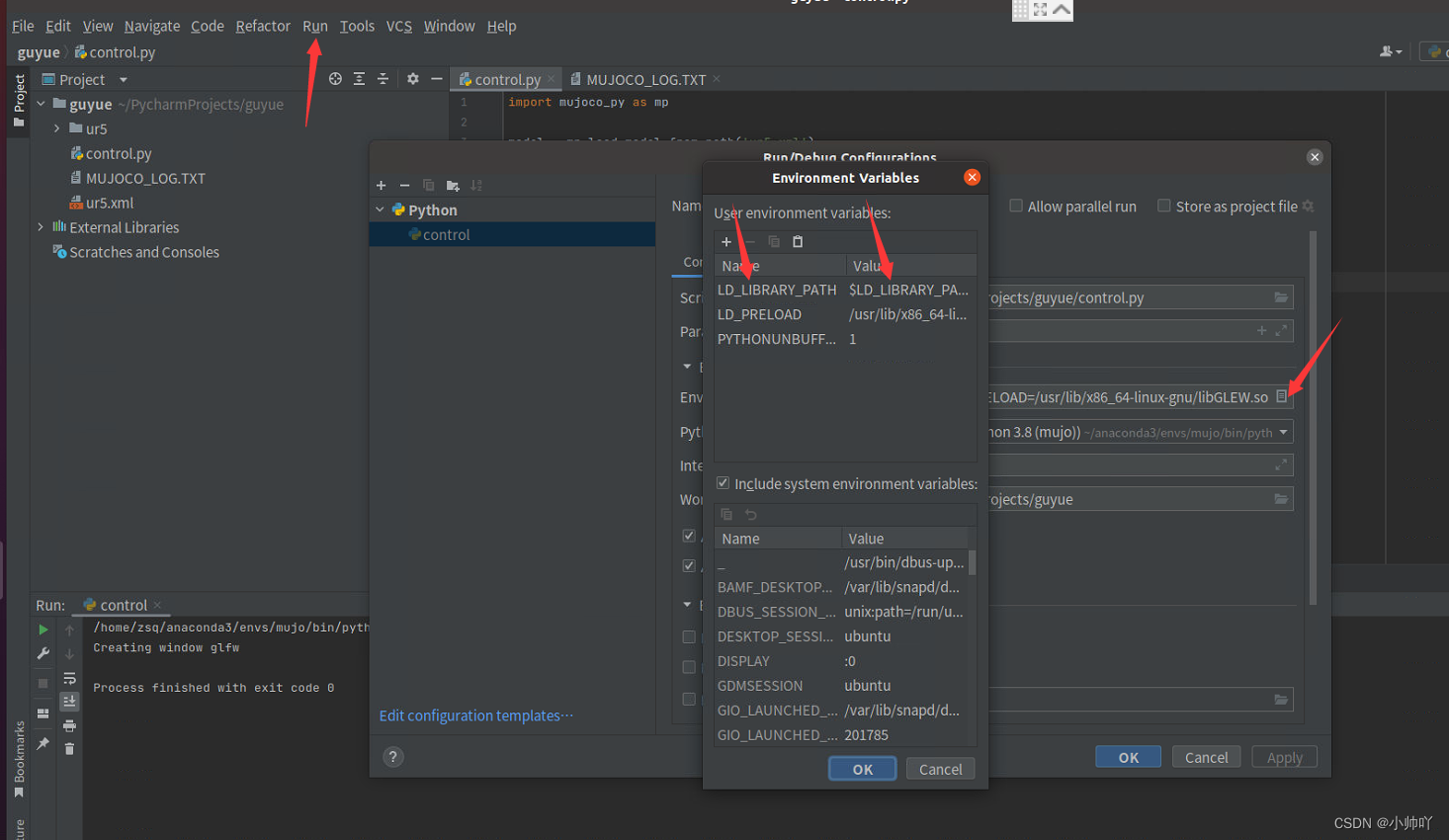Revert system environment variables
This screenshot has width=1449, height=840.
(x=751, y=515)
